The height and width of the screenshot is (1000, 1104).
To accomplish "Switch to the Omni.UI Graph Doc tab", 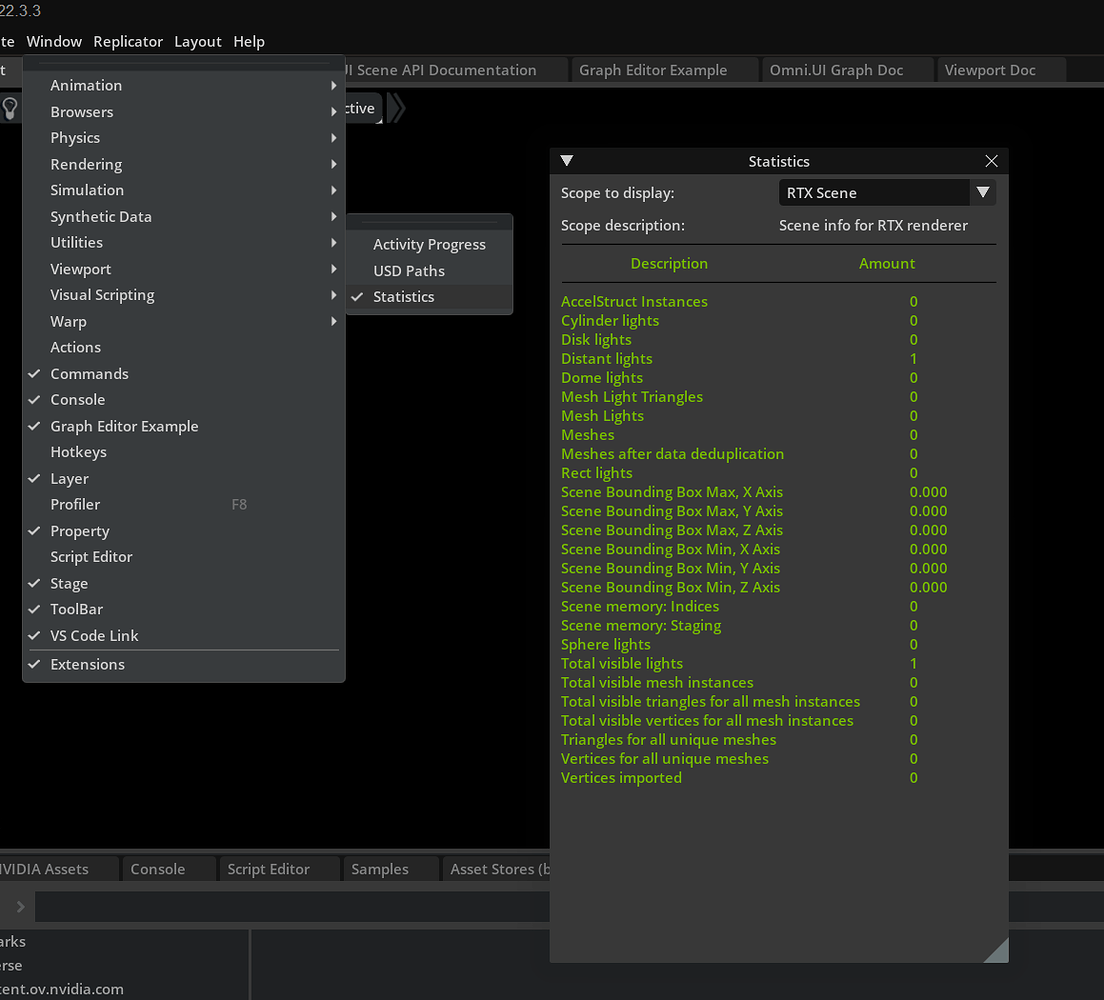I will [x=846, y=69].
